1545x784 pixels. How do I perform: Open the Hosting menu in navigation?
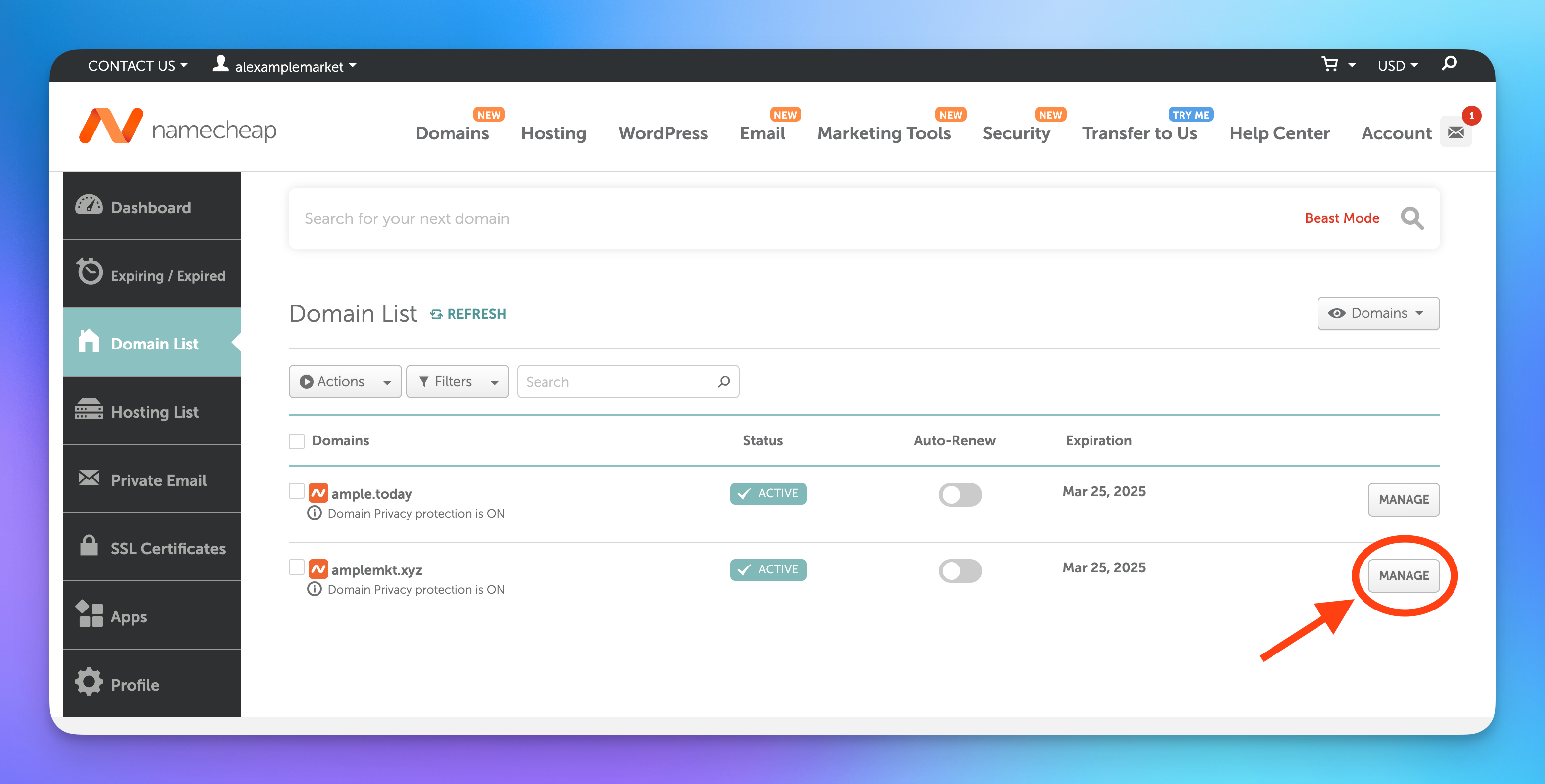553,133
